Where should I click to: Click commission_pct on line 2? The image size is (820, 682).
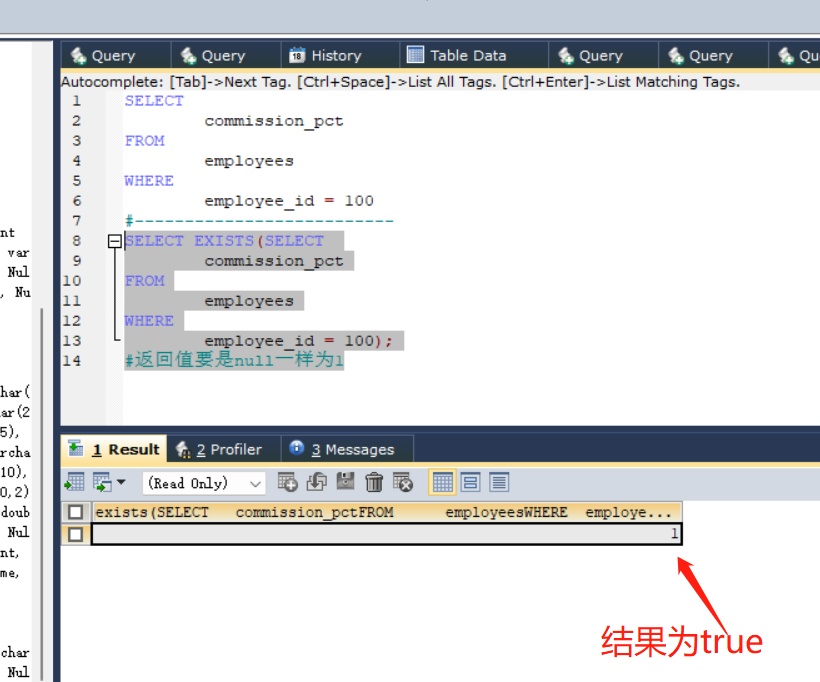point(274,121)
